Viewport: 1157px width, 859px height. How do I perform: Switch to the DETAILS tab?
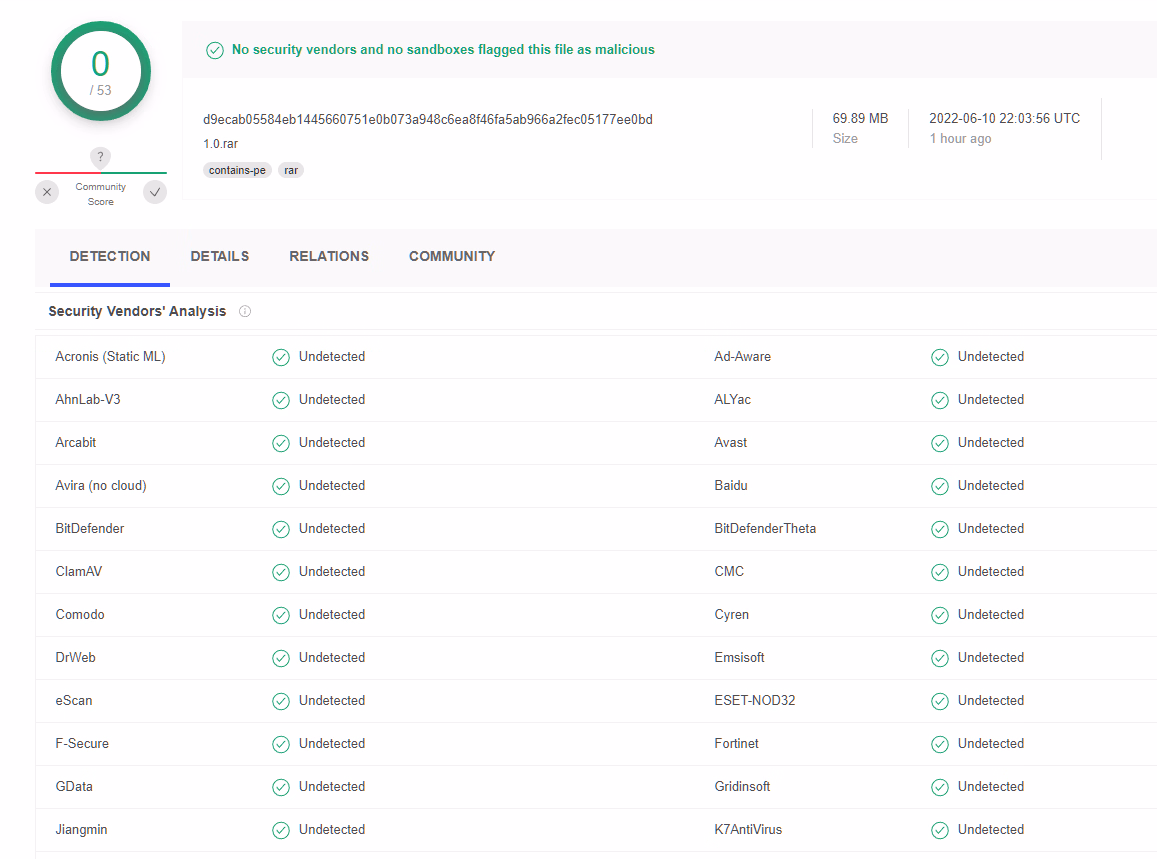pos(220,256)
